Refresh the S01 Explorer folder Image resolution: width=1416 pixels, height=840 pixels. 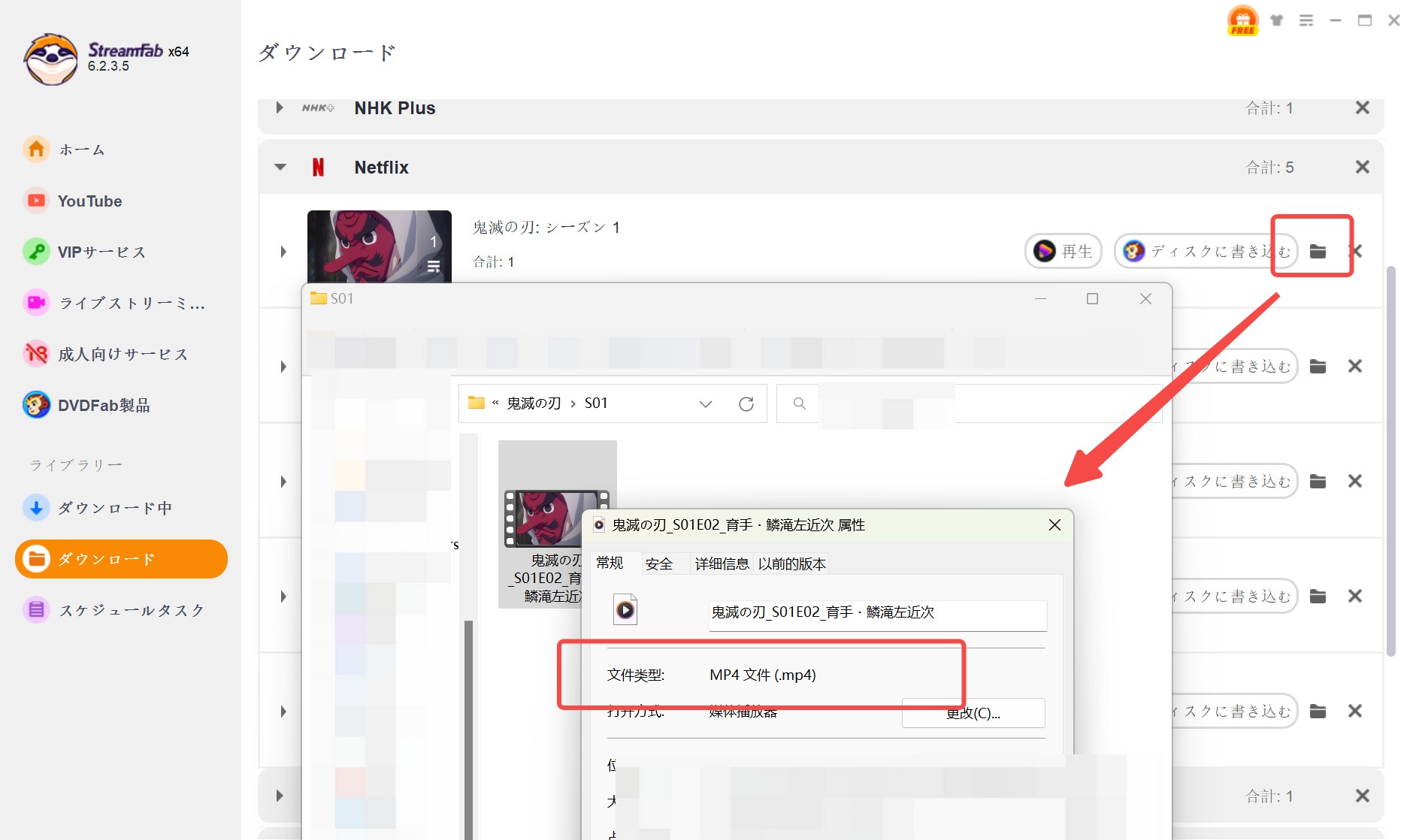pyautogui.click(x=746, y=403)
